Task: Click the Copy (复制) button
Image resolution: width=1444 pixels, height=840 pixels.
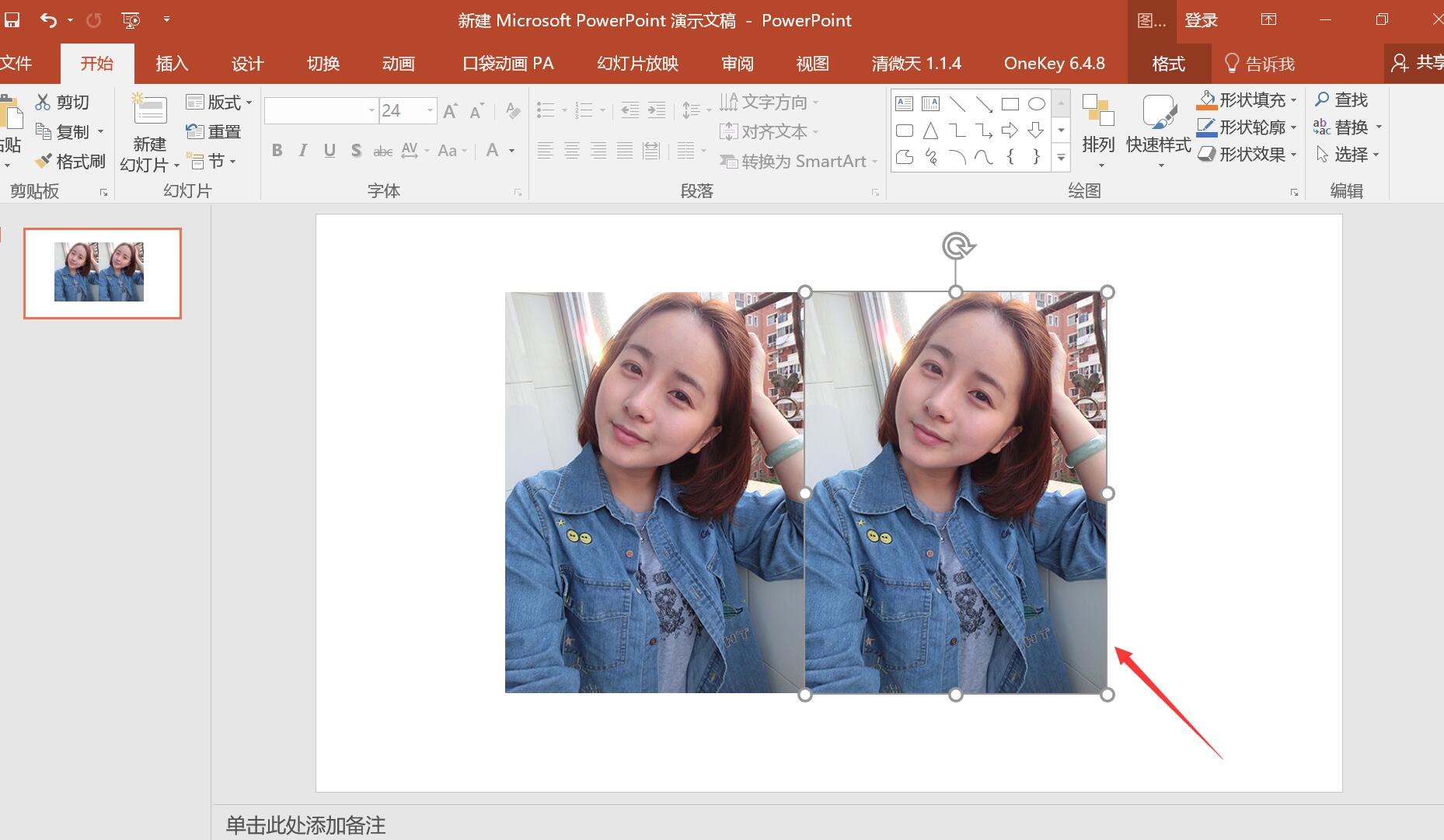Action: pyautogui.click(x=63, y=131)
